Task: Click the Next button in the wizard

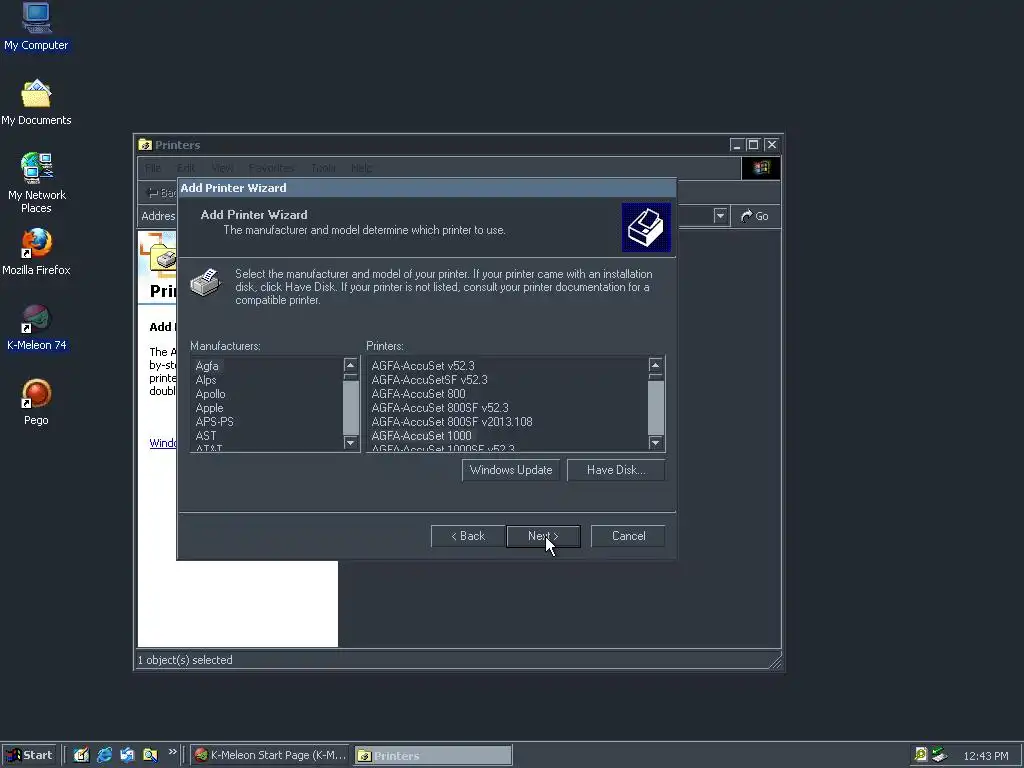Action: 543,536
